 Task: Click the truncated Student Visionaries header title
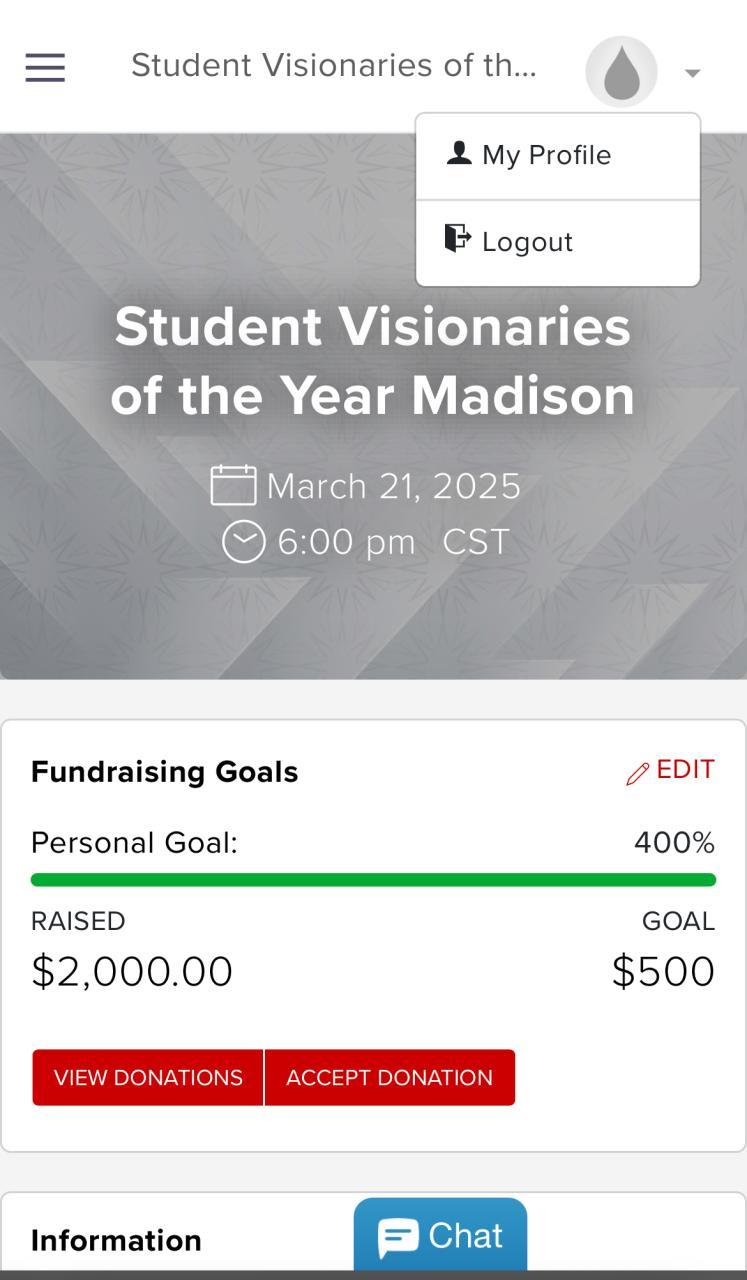(334, 66)
